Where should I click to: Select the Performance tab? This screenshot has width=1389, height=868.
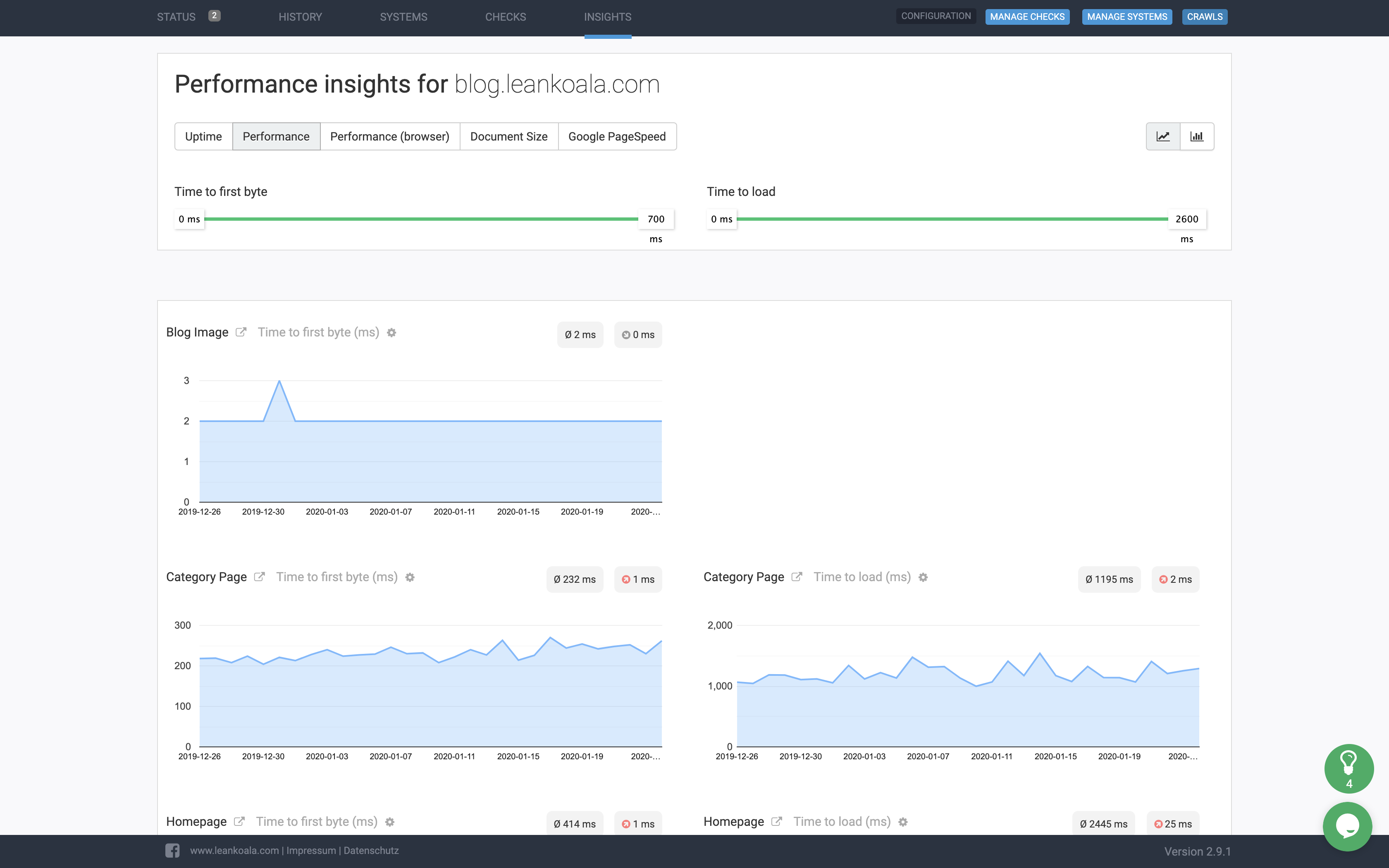276,136
